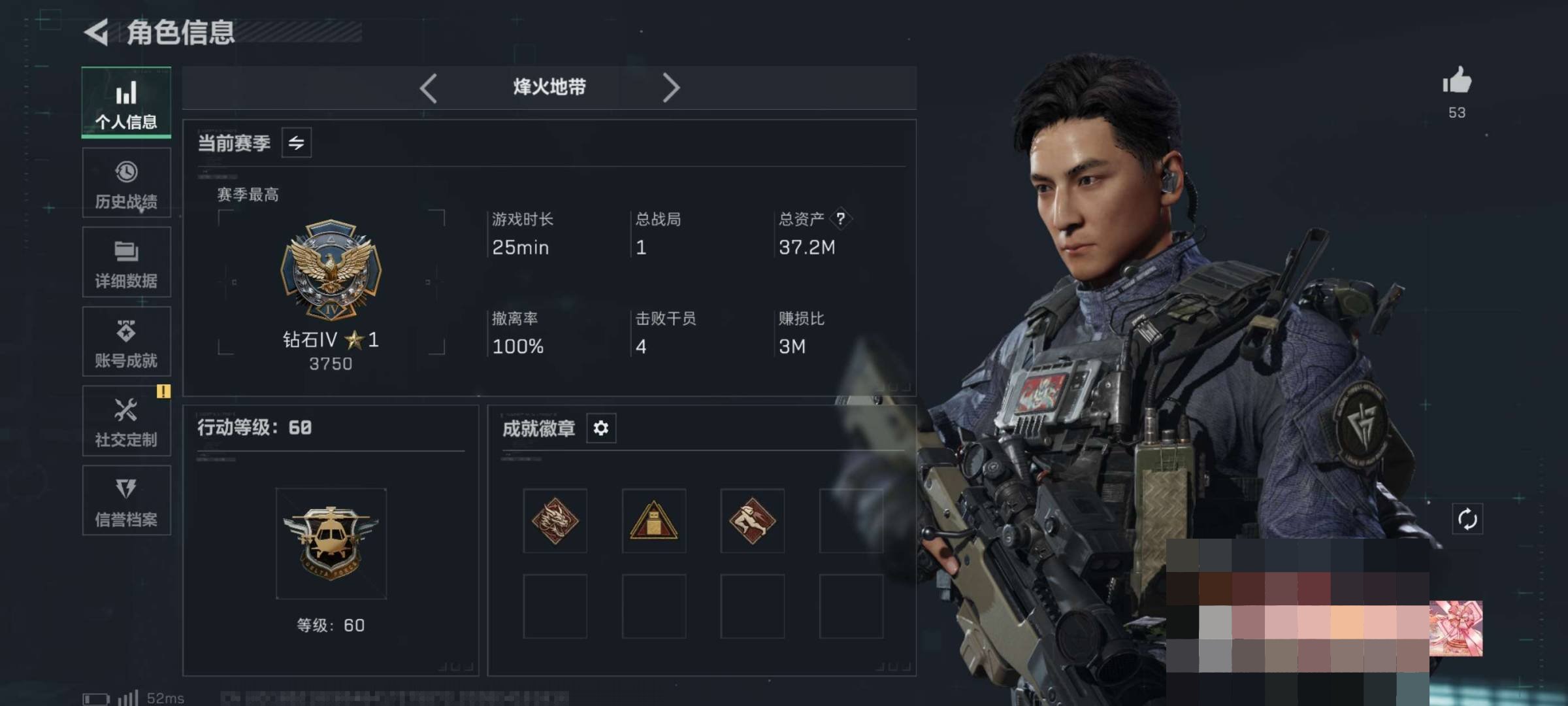Open the helicopter level 60 badge

click(331, 543)
